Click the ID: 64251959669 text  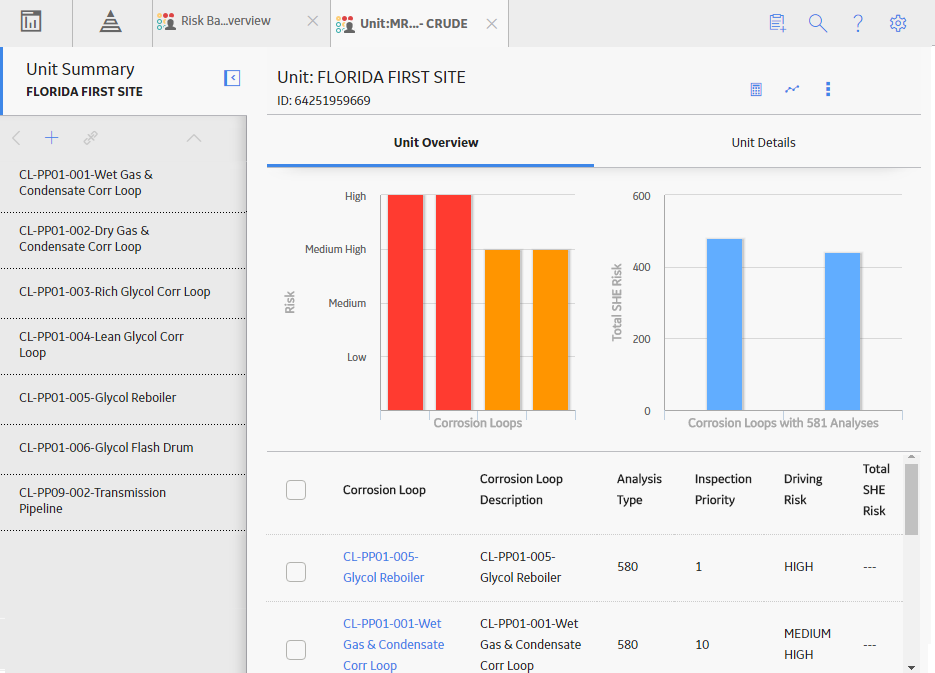pos(324,101)
